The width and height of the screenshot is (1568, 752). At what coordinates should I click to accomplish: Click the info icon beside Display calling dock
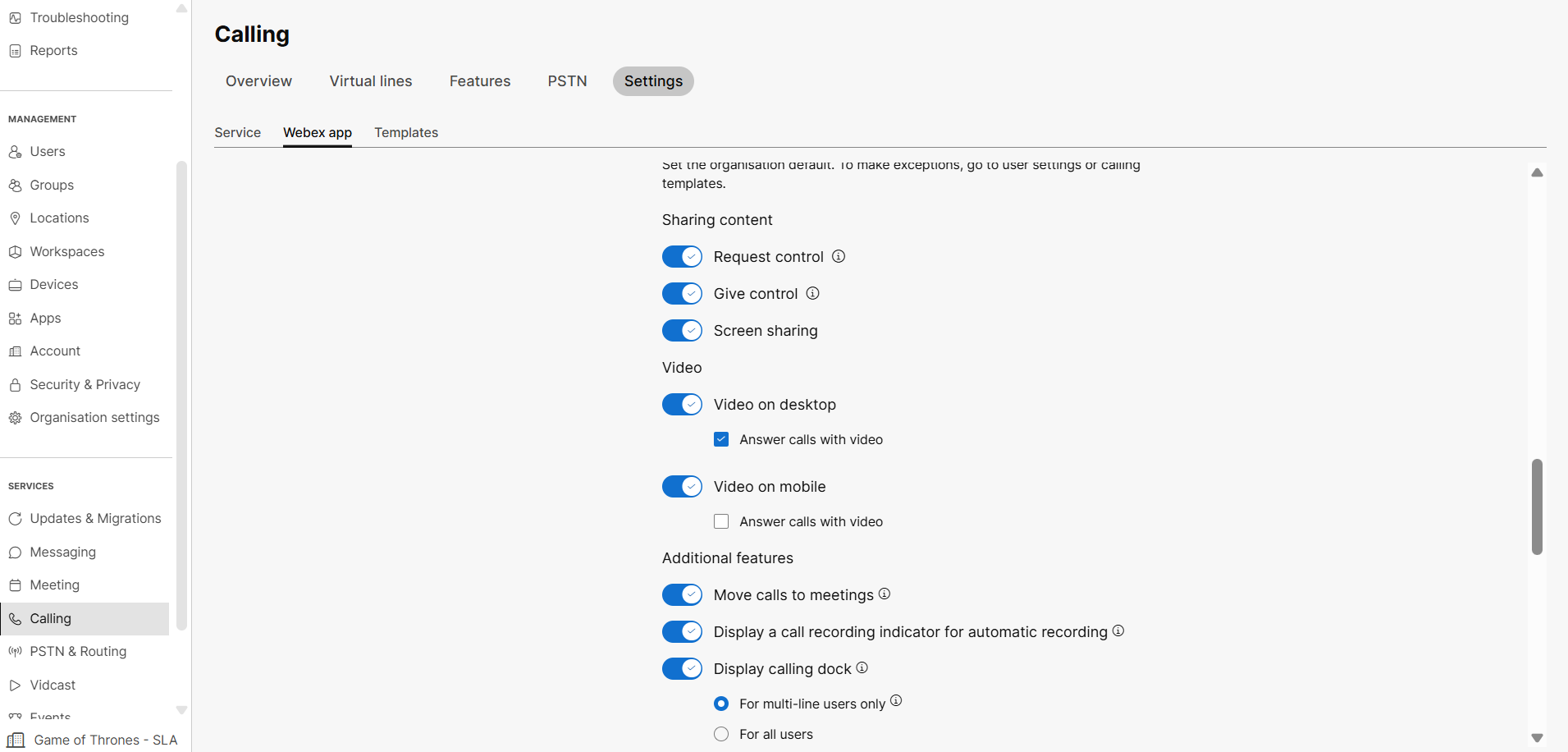click(862, 667)
